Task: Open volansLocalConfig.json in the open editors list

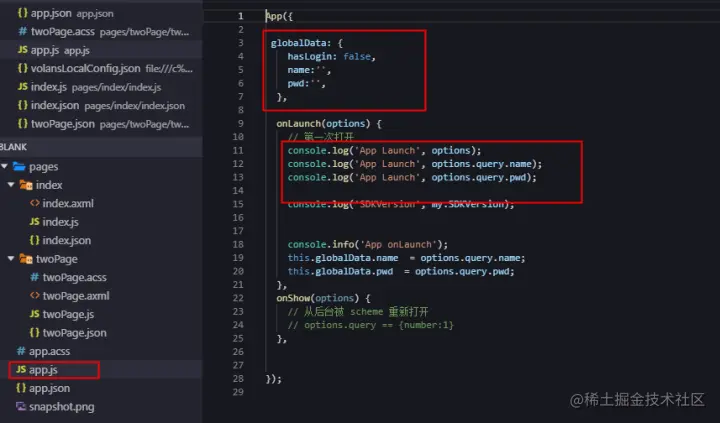Action: coord(101,68)
